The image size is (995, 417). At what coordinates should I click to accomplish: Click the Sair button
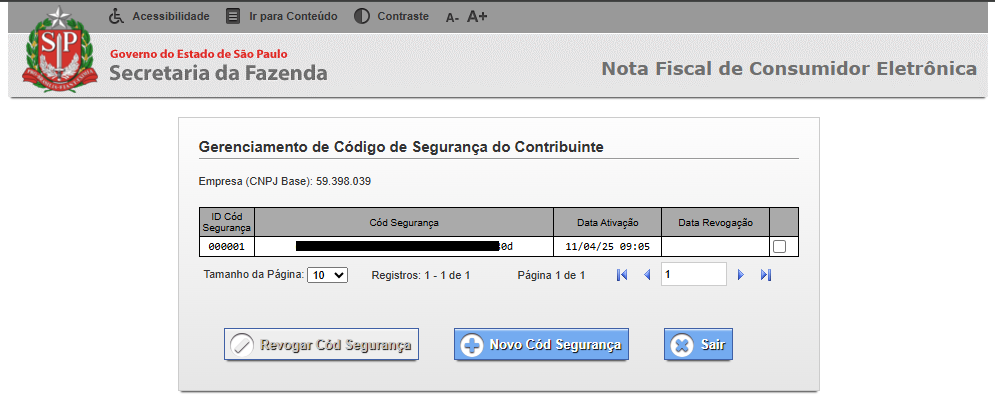pos(699,345)
